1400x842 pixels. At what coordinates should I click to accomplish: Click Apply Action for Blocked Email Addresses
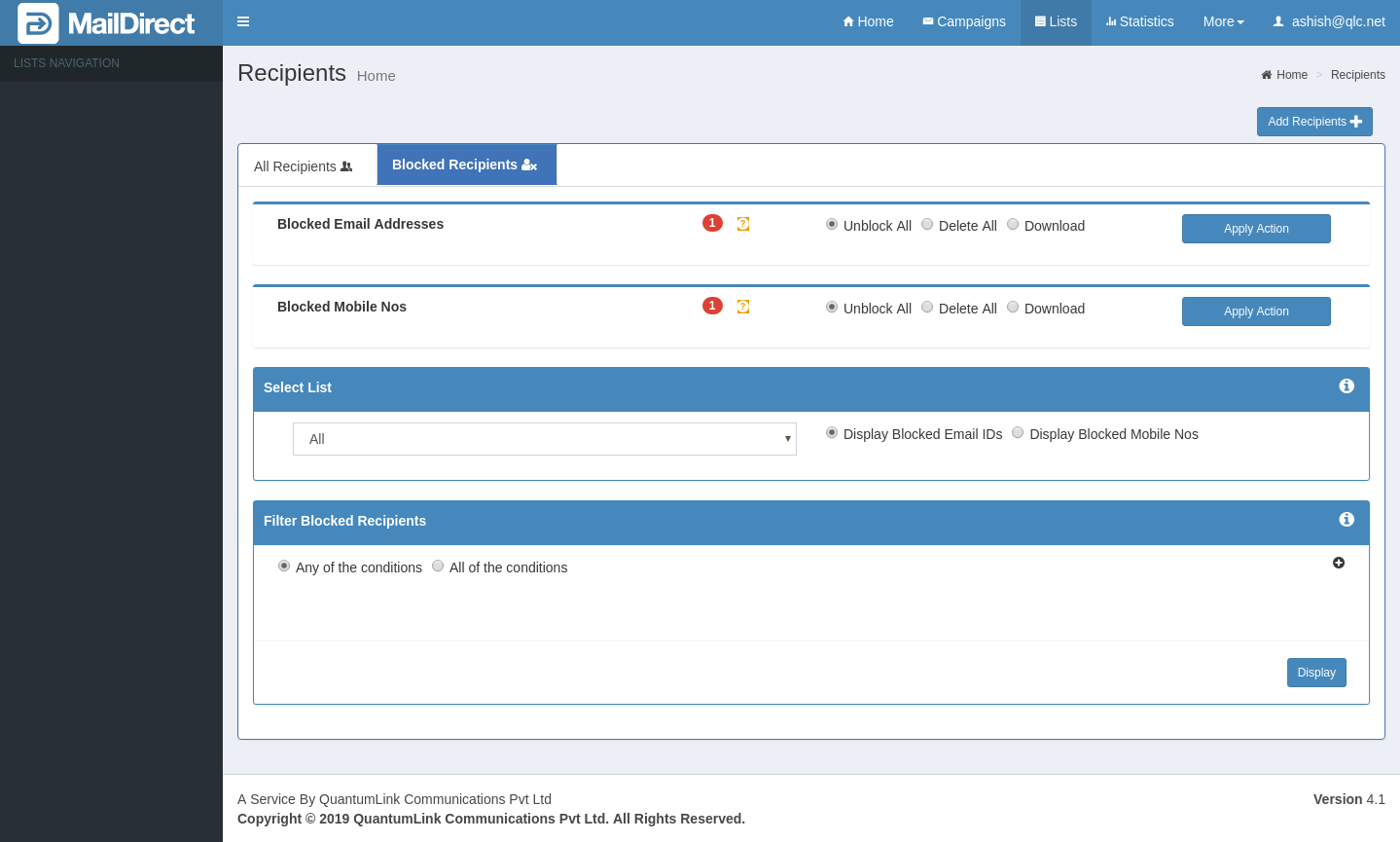(x=1255, y=229)
